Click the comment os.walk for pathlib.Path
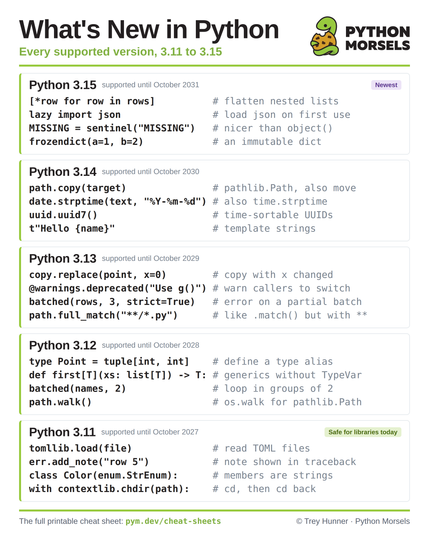Image resolution: width=429 pixels, height=536 pixels. tap(287, 402)
